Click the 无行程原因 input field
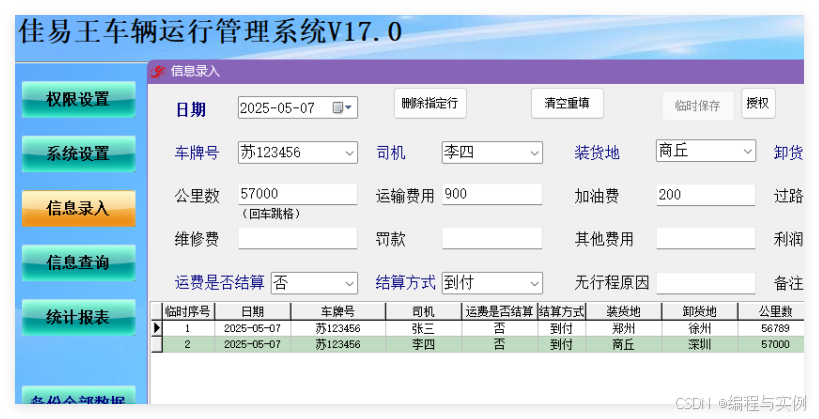 [x=706, y=283]
